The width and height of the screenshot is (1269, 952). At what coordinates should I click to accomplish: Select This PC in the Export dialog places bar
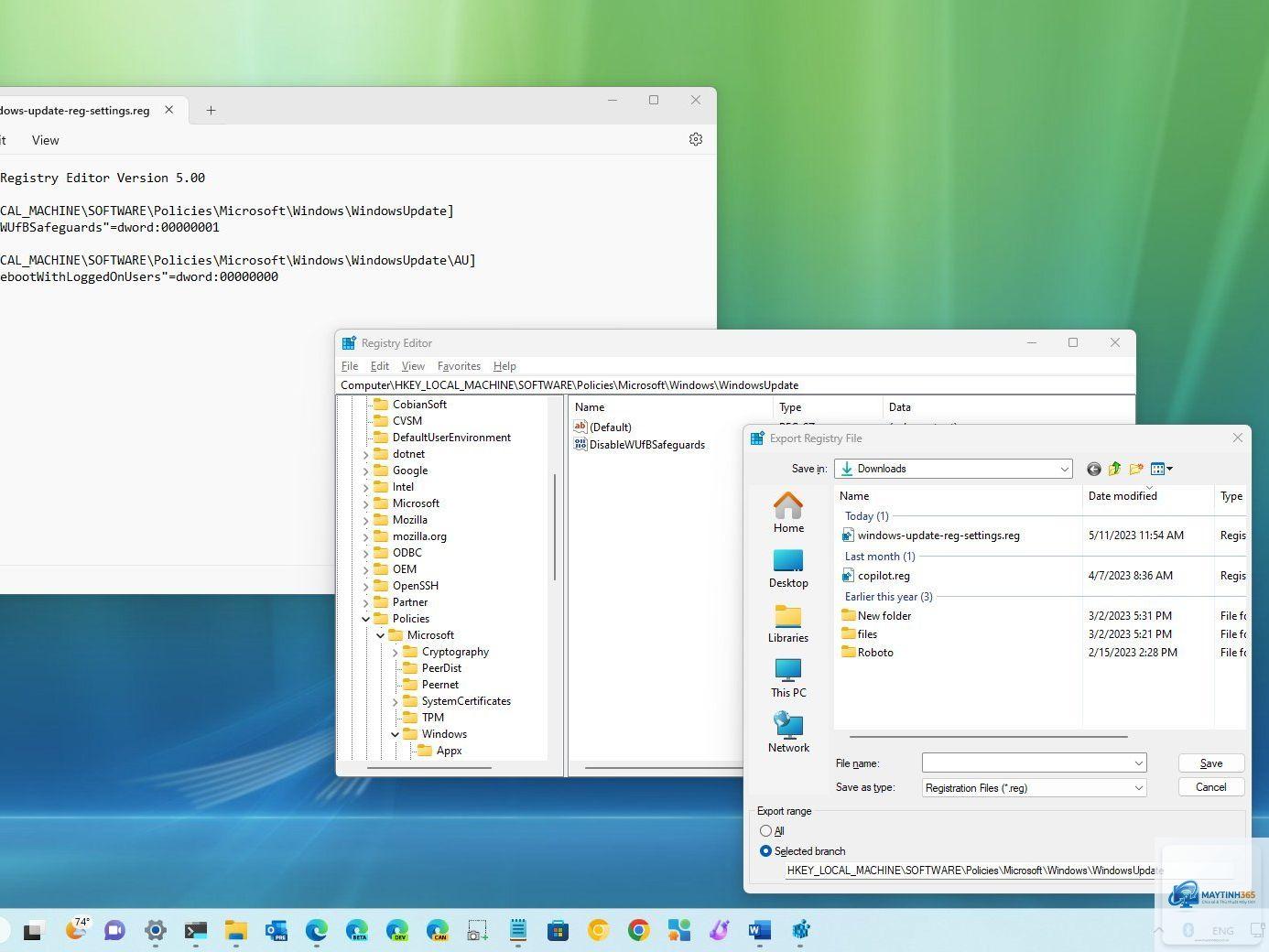(788, 678)
